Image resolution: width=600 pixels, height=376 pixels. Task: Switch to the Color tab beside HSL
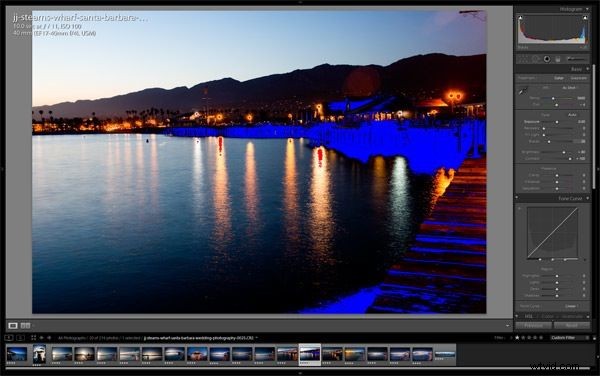(x=547, y=316)
